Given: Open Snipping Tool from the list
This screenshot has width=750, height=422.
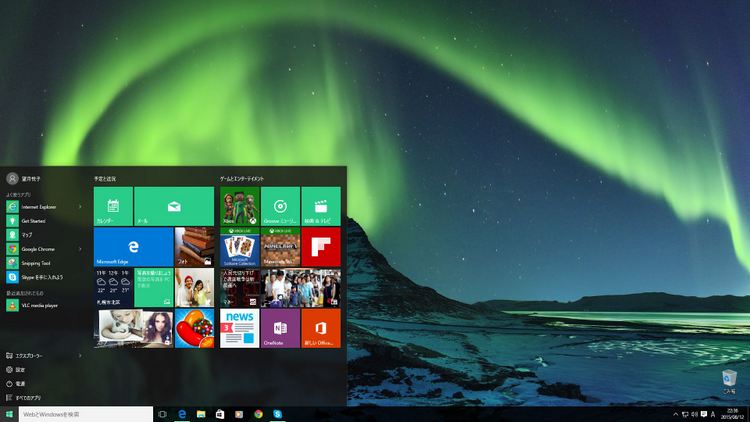Looking at the screenshot, I should tap(35, 263).
